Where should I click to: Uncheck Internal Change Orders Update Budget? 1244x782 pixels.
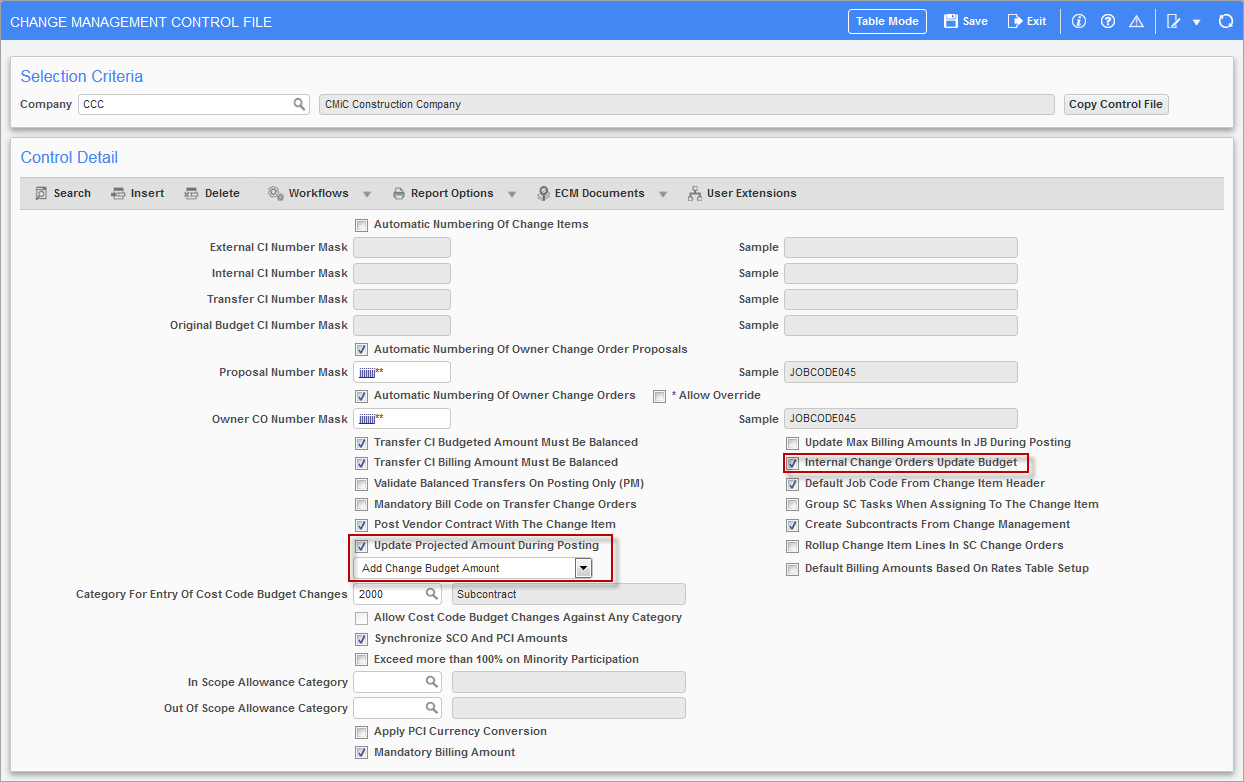tap(793, 462)
